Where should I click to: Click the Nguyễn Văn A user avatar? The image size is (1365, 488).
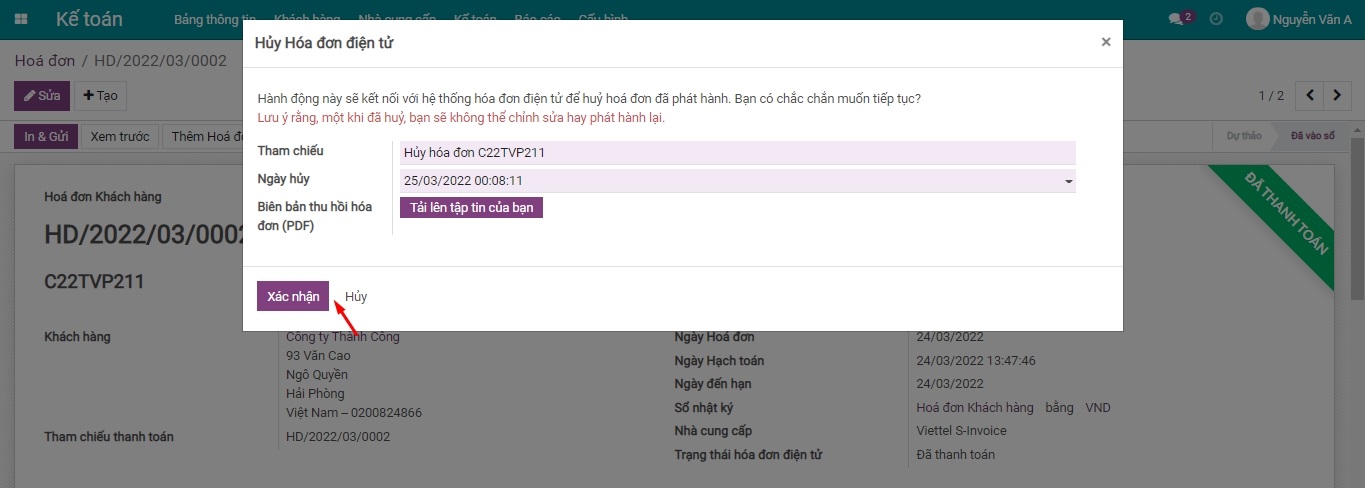tap(1257, 19)
